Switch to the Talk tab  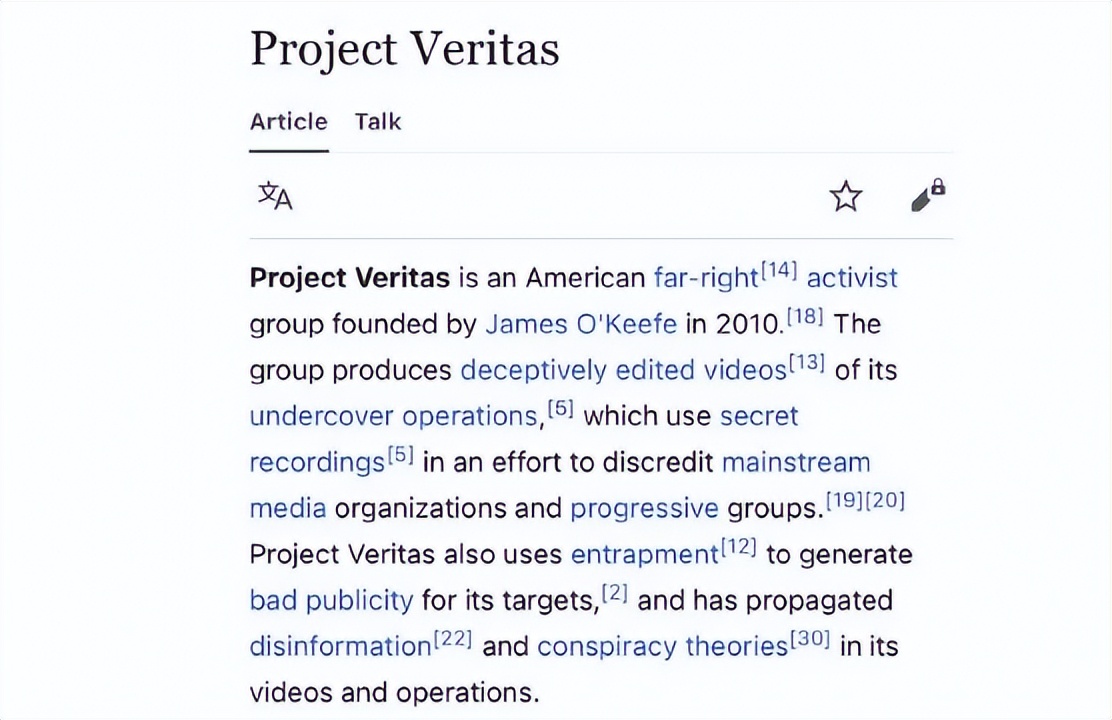377,122
